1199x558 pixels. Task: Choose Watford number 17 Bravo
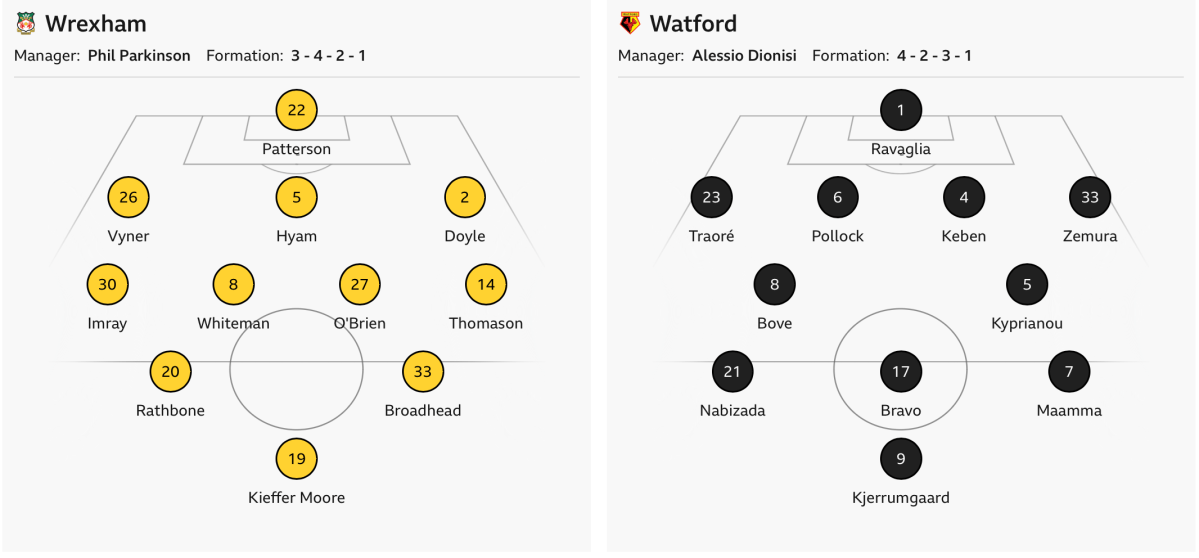[x=901, y=371]
